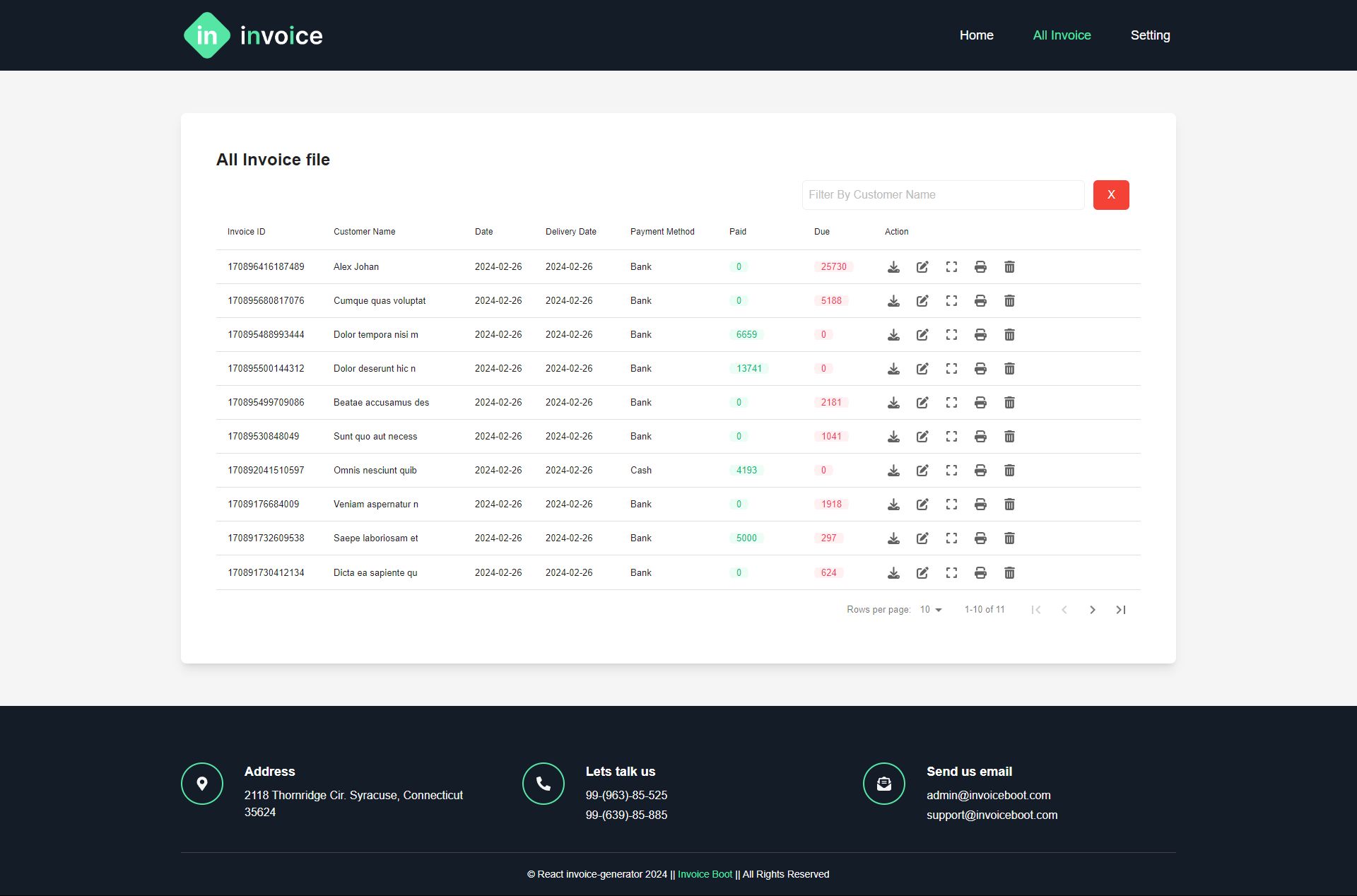Download the Alex Johan invoice
Image resolution: width=1357 pixels, height=896 pixels.
click(x=893, y=267)
